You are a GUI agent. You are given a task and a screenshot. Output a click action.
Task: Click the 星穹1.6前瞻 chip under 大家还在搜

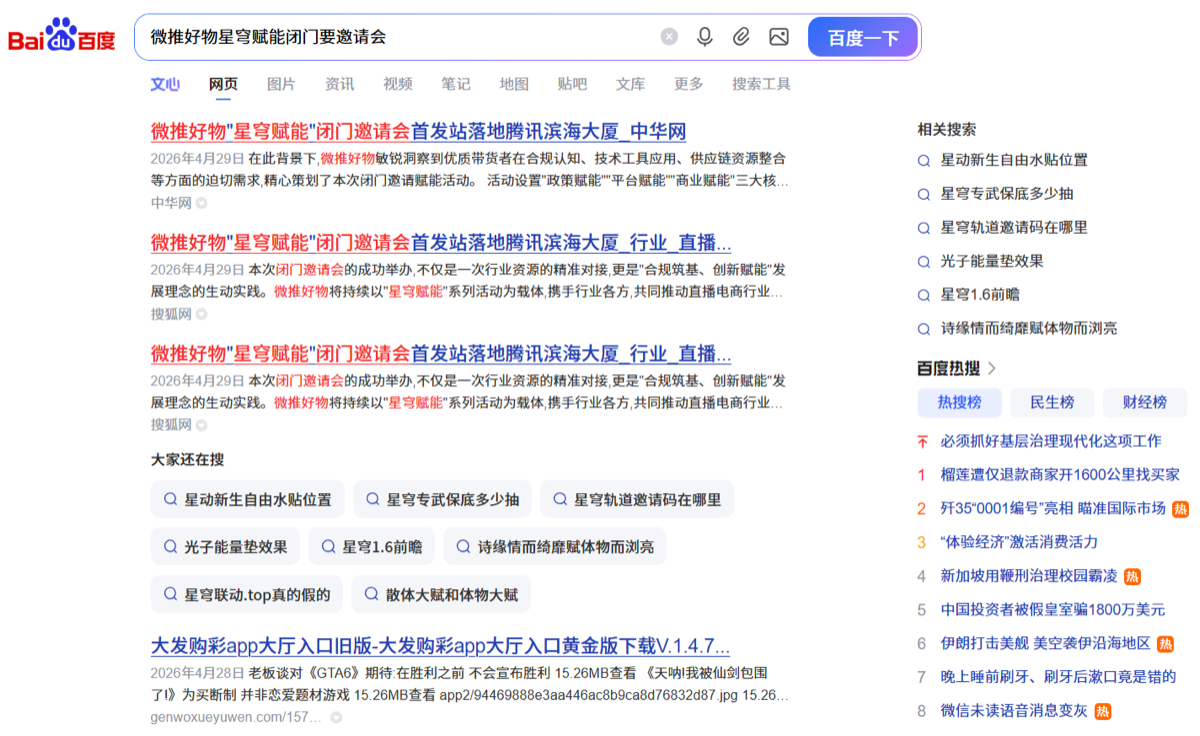point(372,547)
